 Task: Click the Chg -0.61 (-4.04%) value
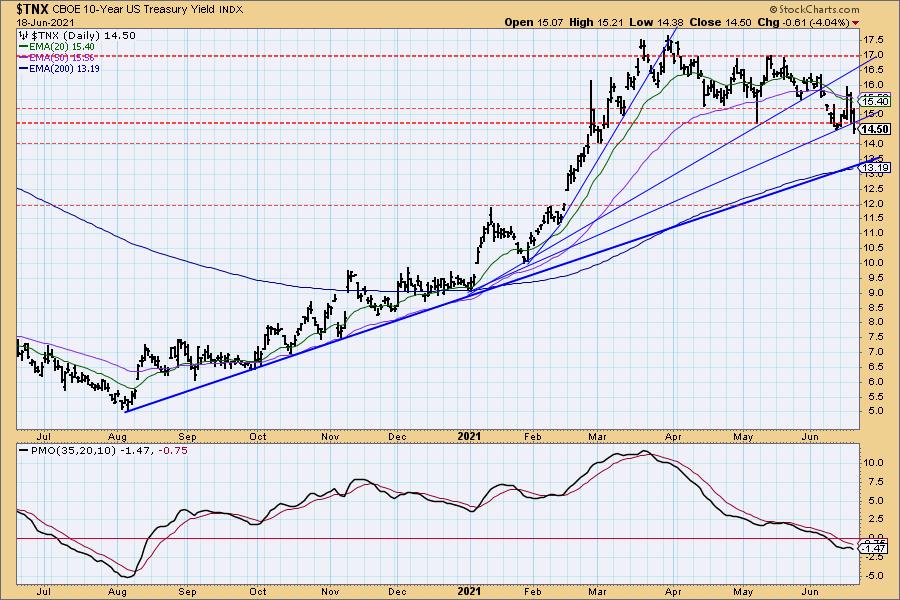click(802, 22)
